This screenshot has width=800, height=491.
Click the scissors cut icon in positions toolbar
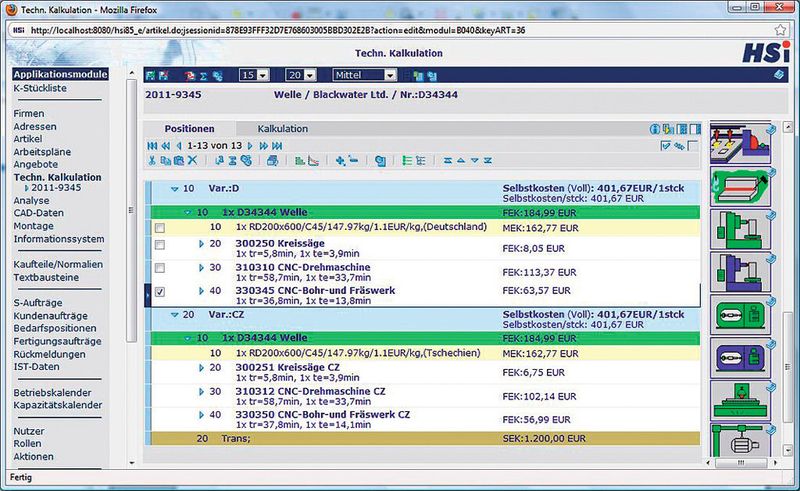coord(152,160)
